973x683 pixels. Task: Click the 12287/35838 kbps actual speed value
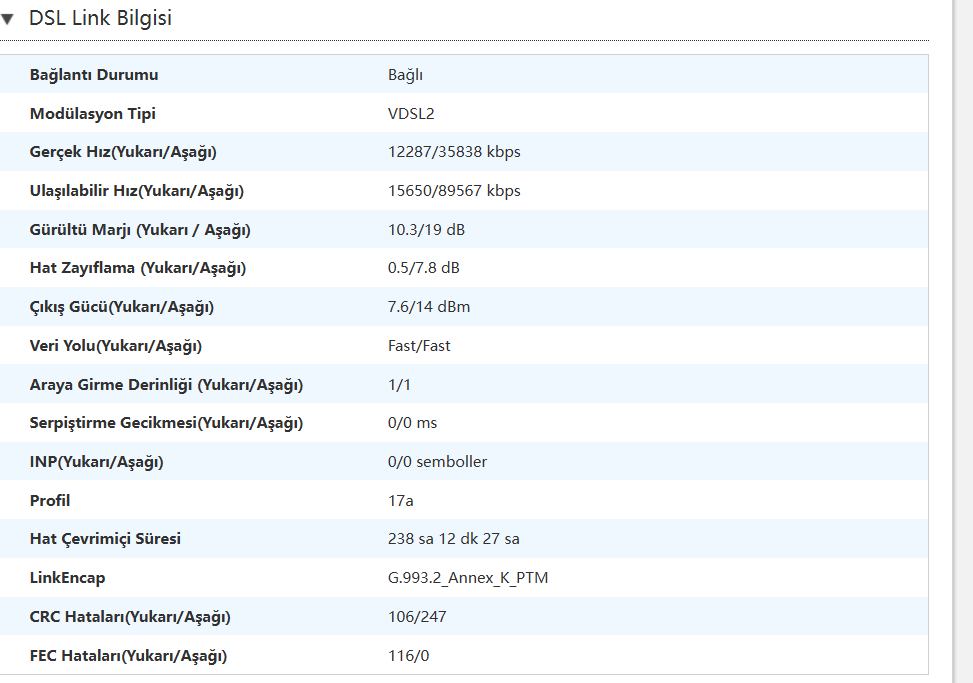point(454,152)
